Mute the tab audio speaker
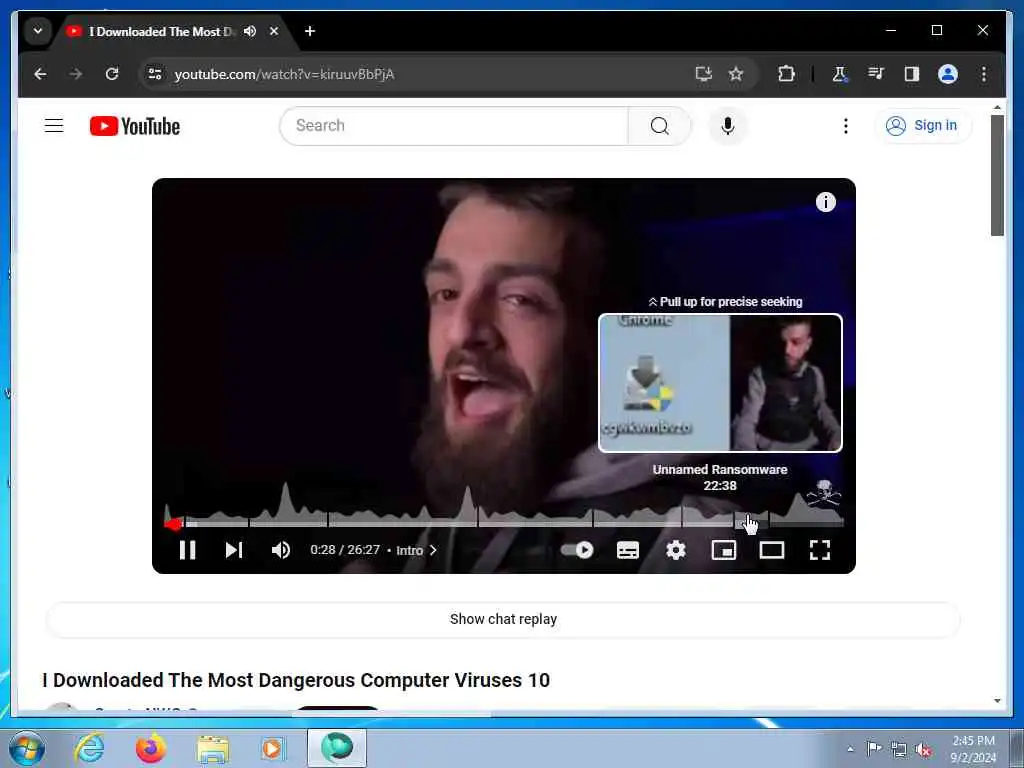 (x=249, y=31)
